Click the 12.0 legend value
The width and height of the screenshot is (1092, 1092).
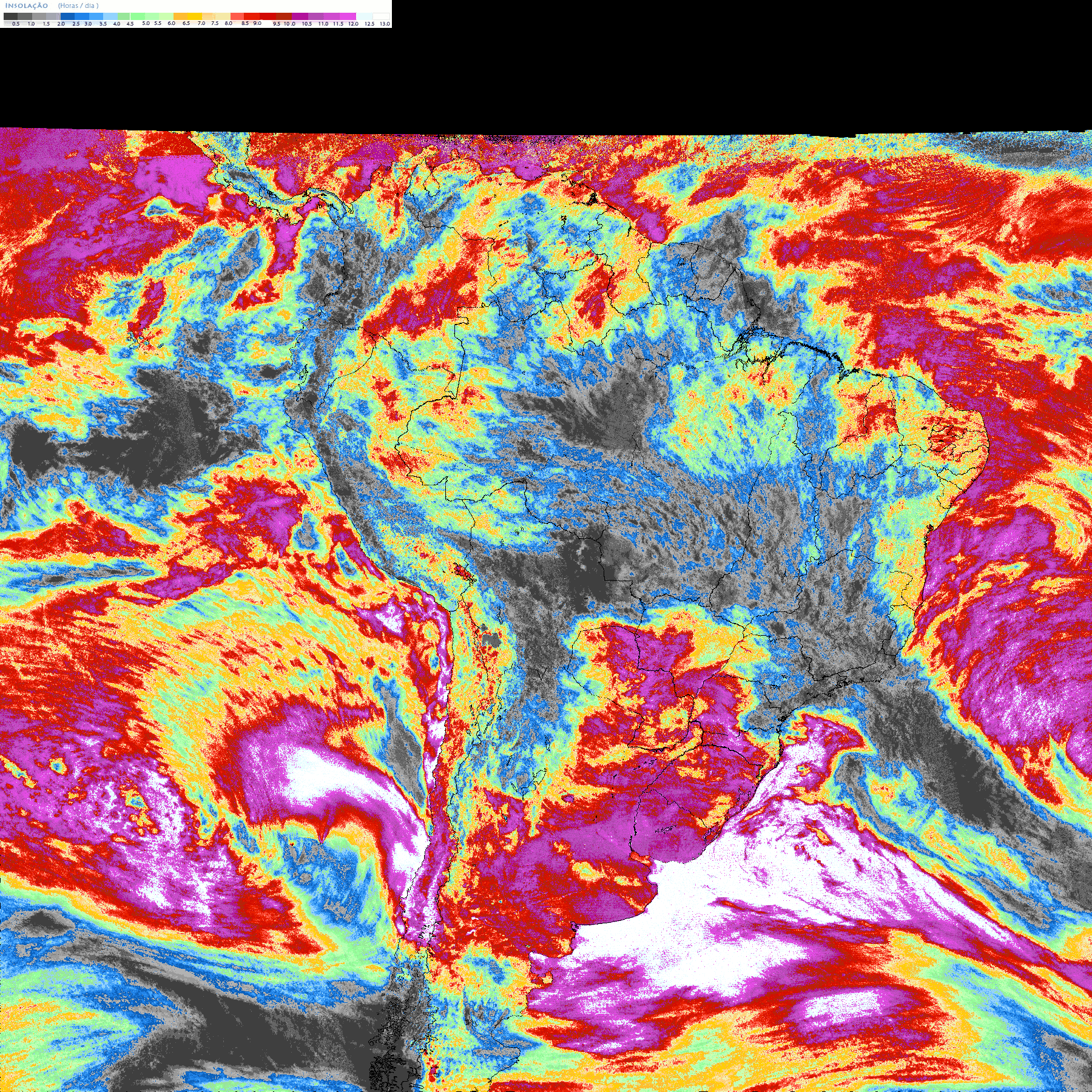tap(353, 24)
